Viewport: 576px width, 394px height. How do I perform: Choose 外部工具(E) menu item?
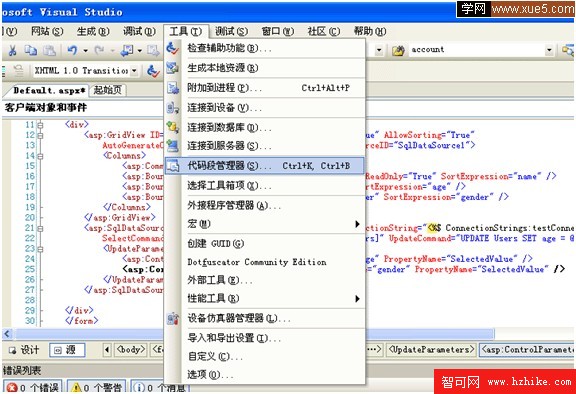(264, 280)
